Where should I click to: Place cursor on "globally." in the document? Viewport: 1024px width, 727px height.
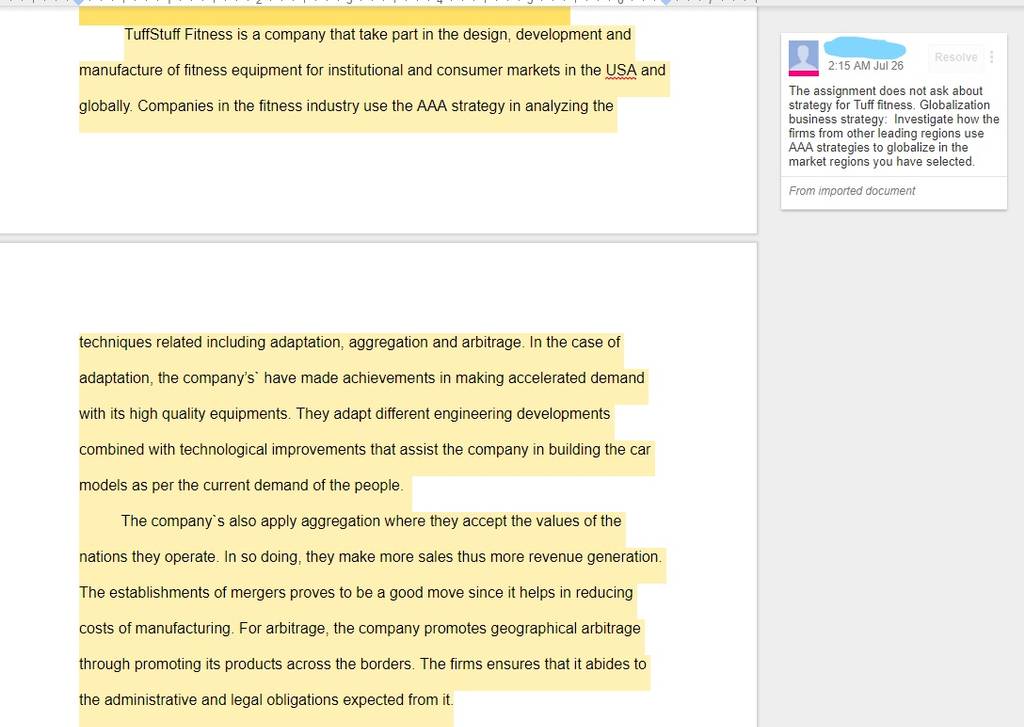(106, 106)
